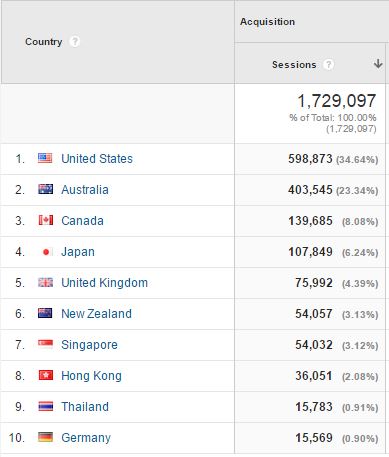Click the Country column header
This screenshot has width=389, height=457.
(44, 42)
